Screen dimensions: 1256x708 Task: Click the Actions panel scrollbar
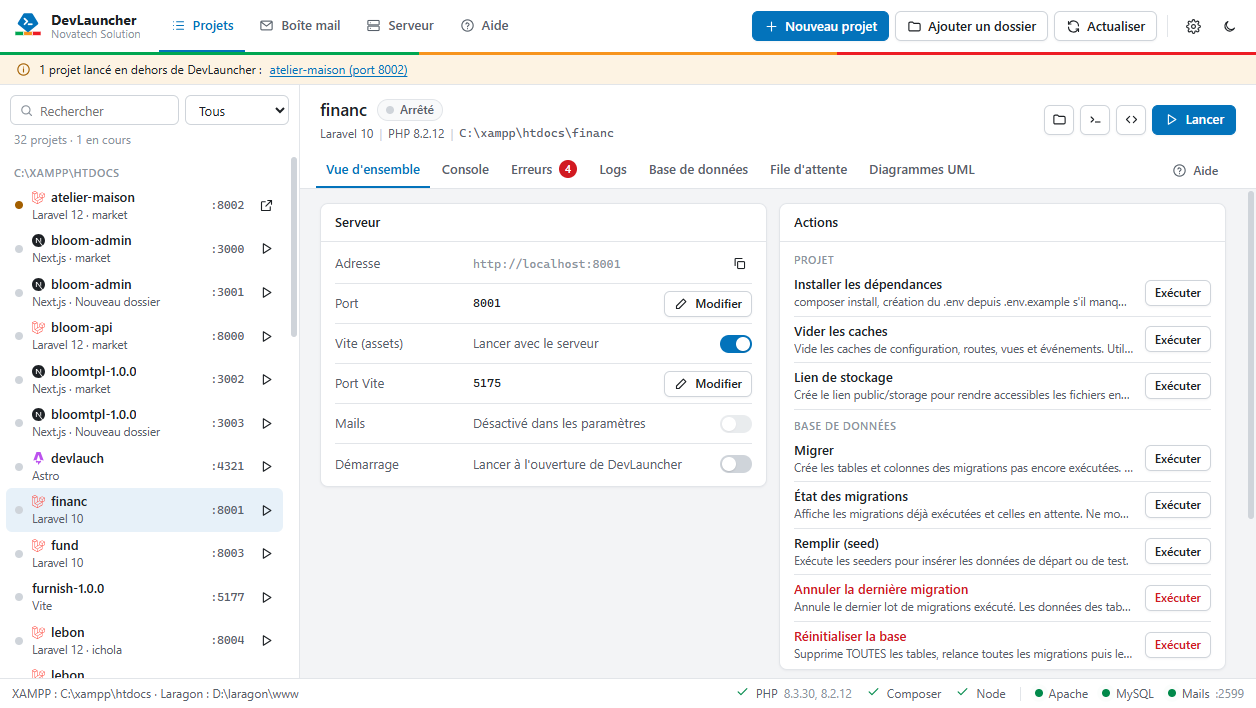1250,354
